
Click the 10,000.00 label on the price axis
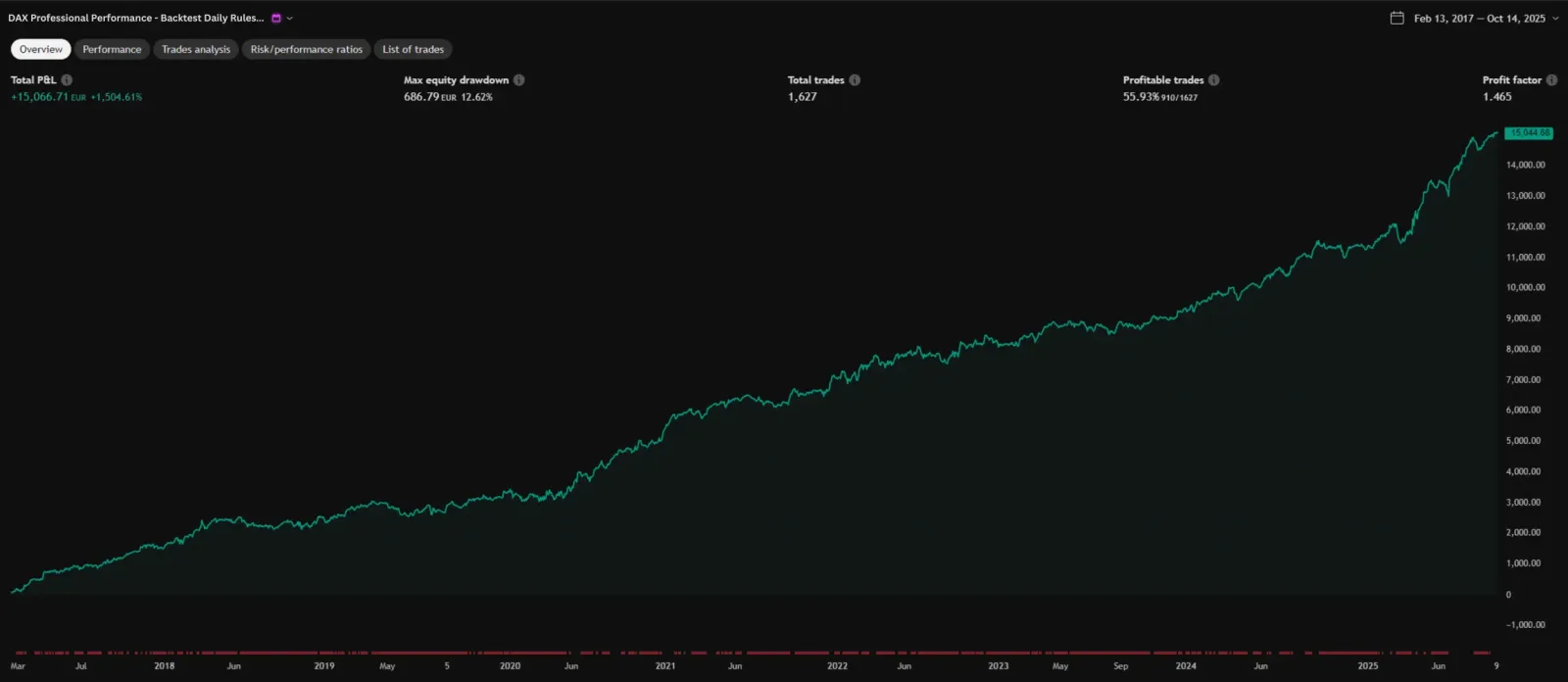tap(1526, 287)
